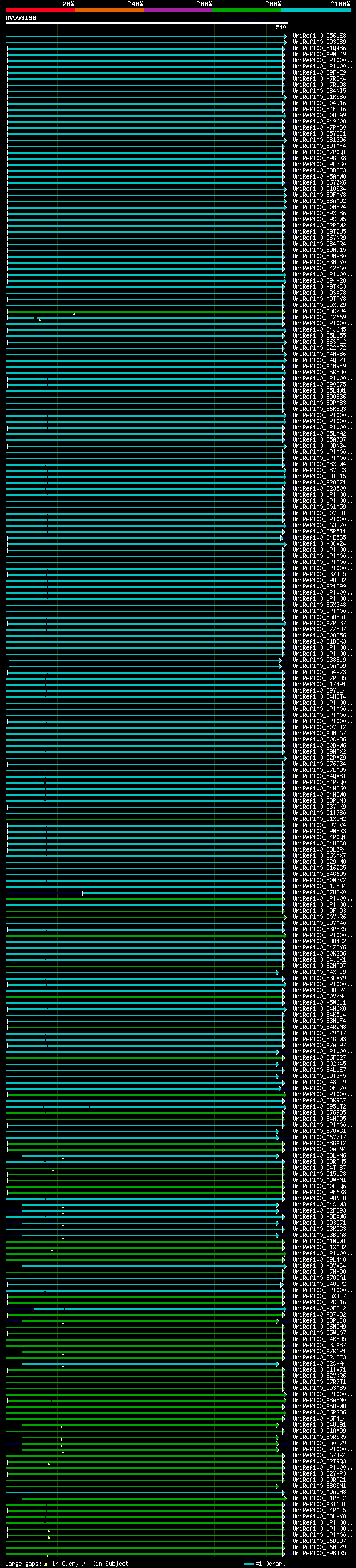Pick the UniRef100_A7R1Q8 entry

point(319,85)
